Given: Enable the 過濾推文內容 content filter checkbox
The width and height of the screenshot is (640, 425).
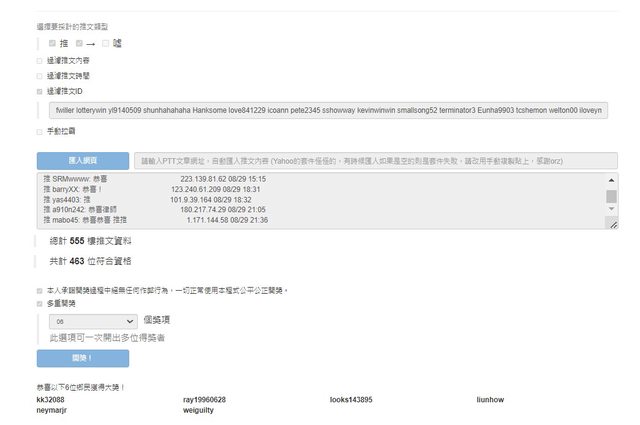Looking at the screenshot, I should [40, 60].
